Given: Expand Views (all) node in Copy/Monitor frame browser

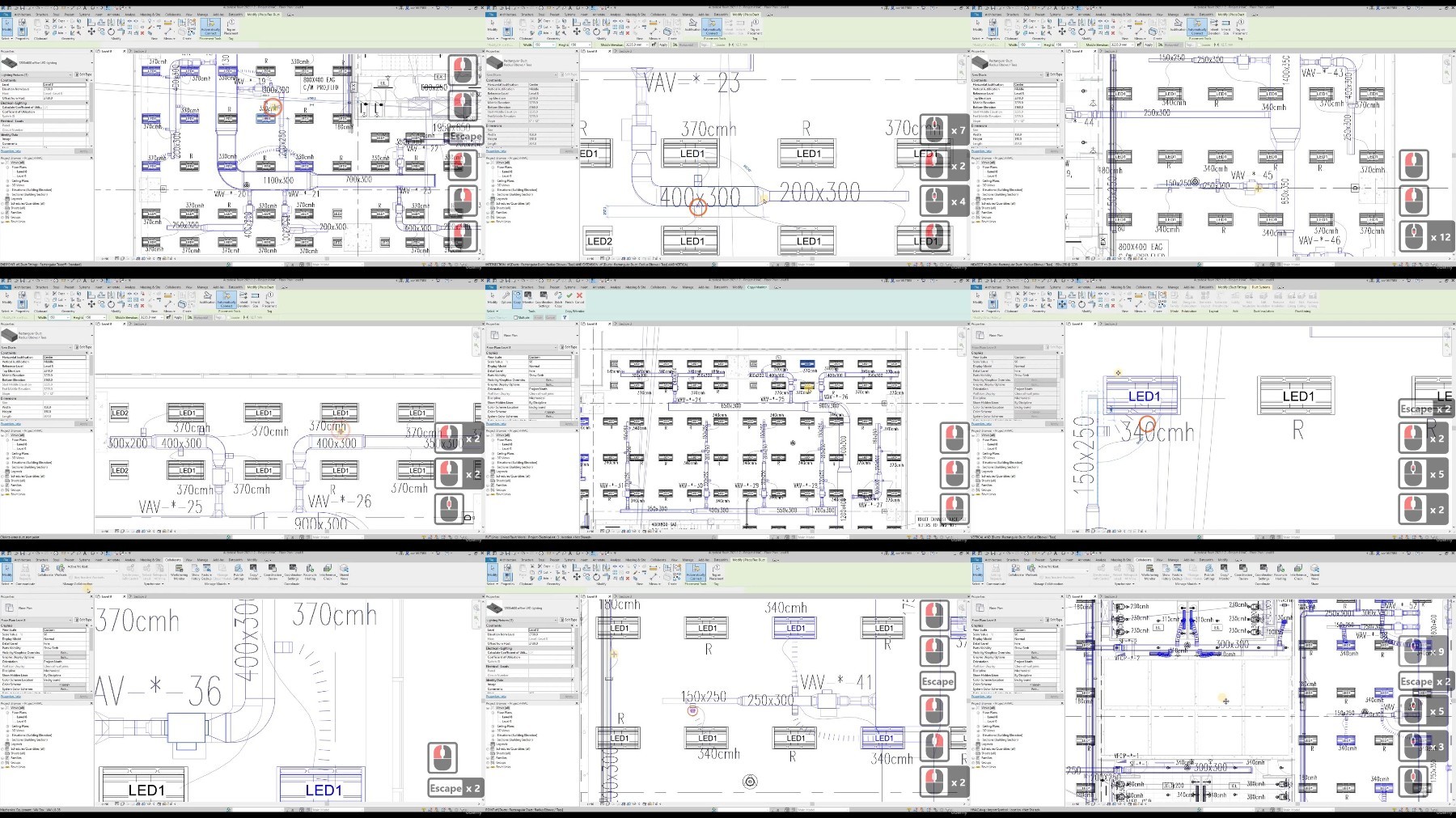Looking at the screenshot, I should [x=488, y=435].
